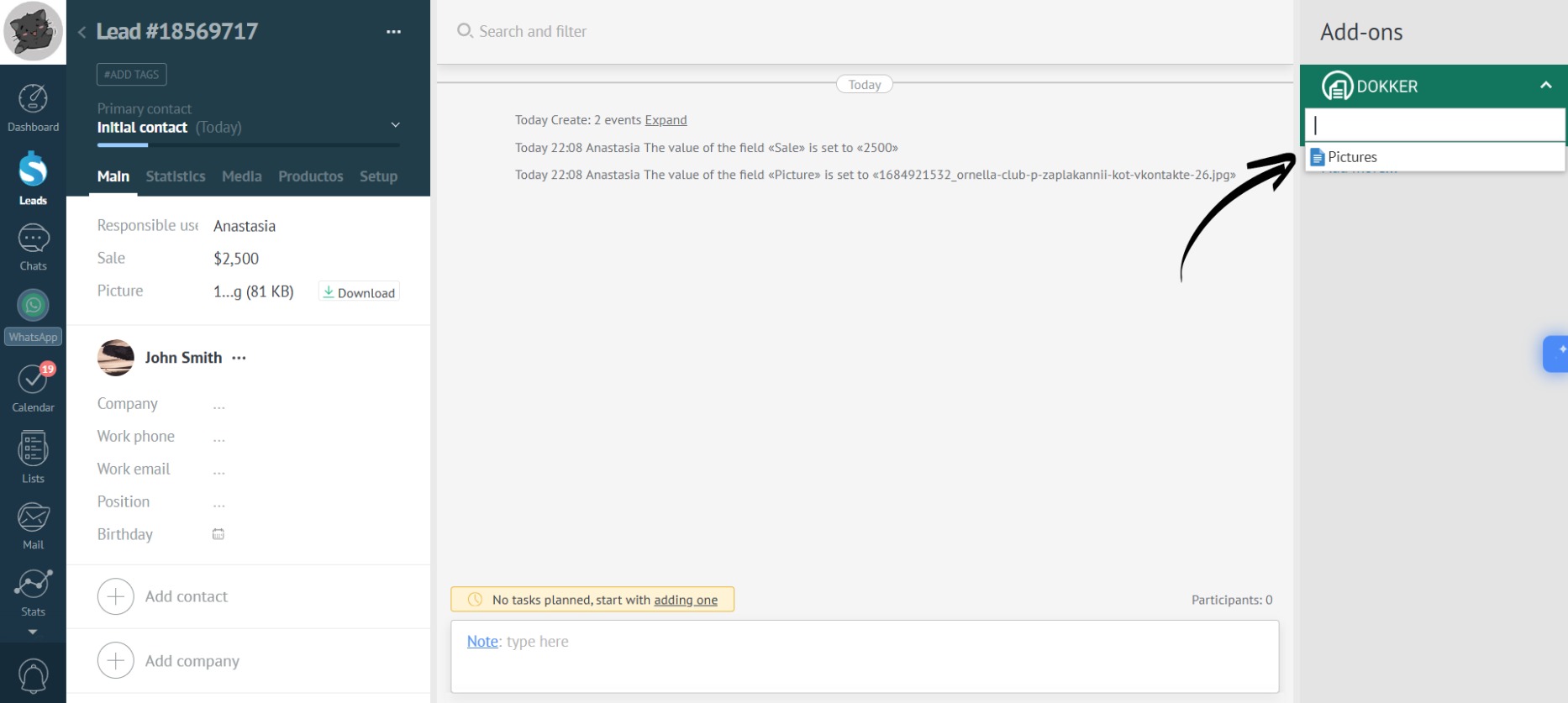Viewport: 1568px width, 703px height.
Task: Download the Picture file
Action: (359, 292)
